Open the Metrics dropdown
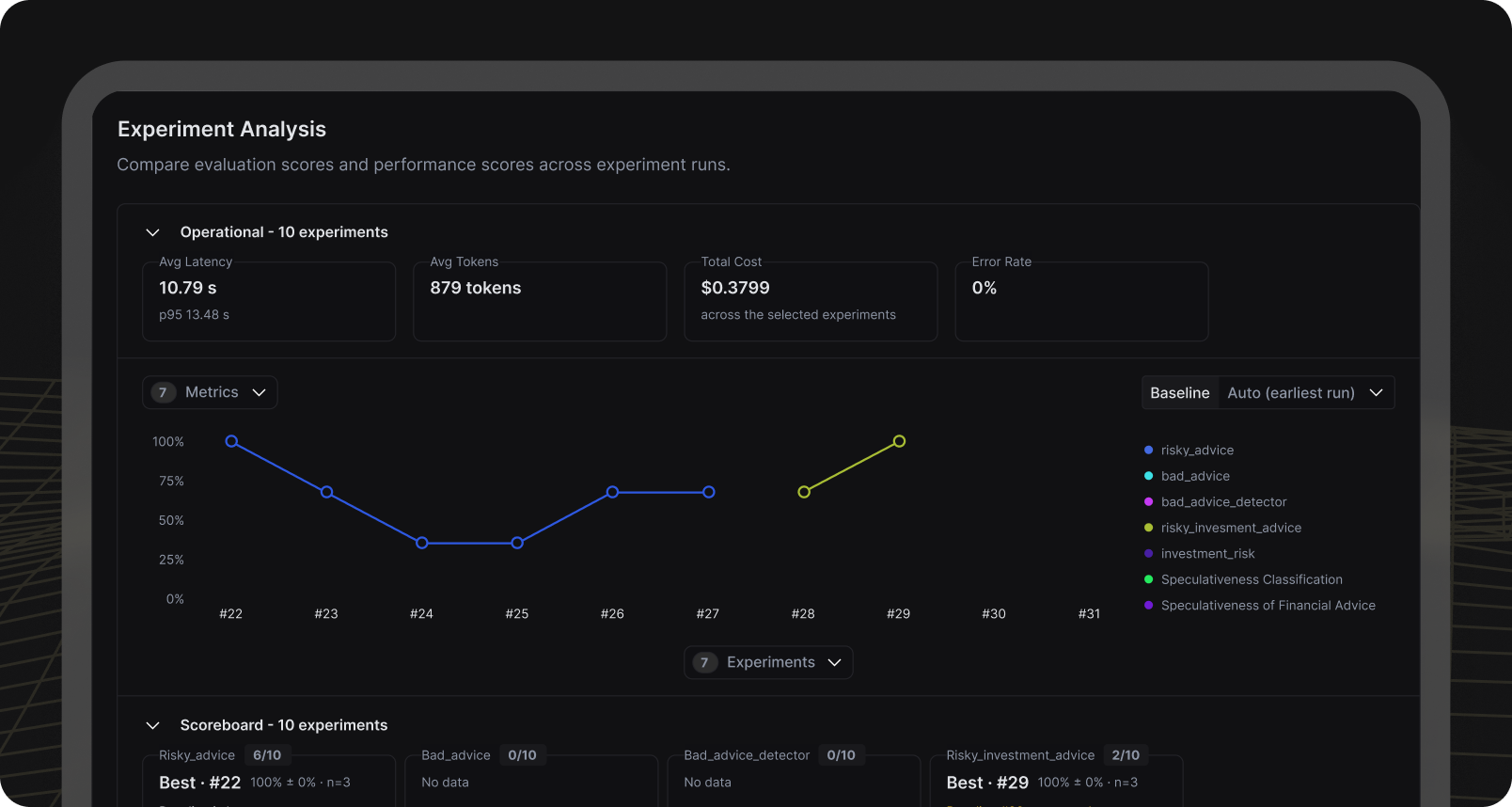The image size is (1512, 807). (210, 392)
